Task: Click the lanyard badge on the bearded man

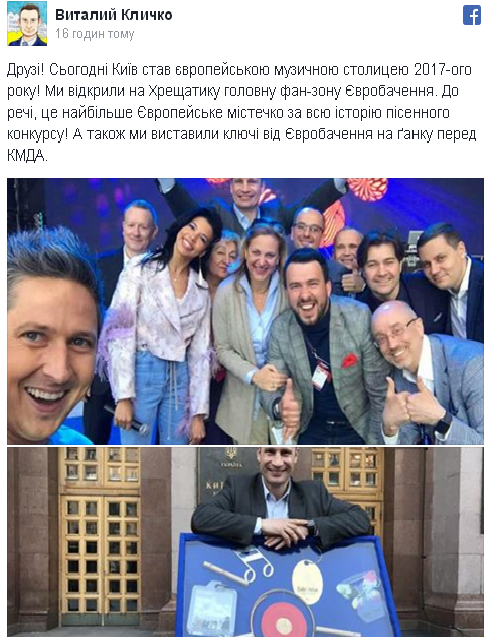Action: click(x=321, y=375)
